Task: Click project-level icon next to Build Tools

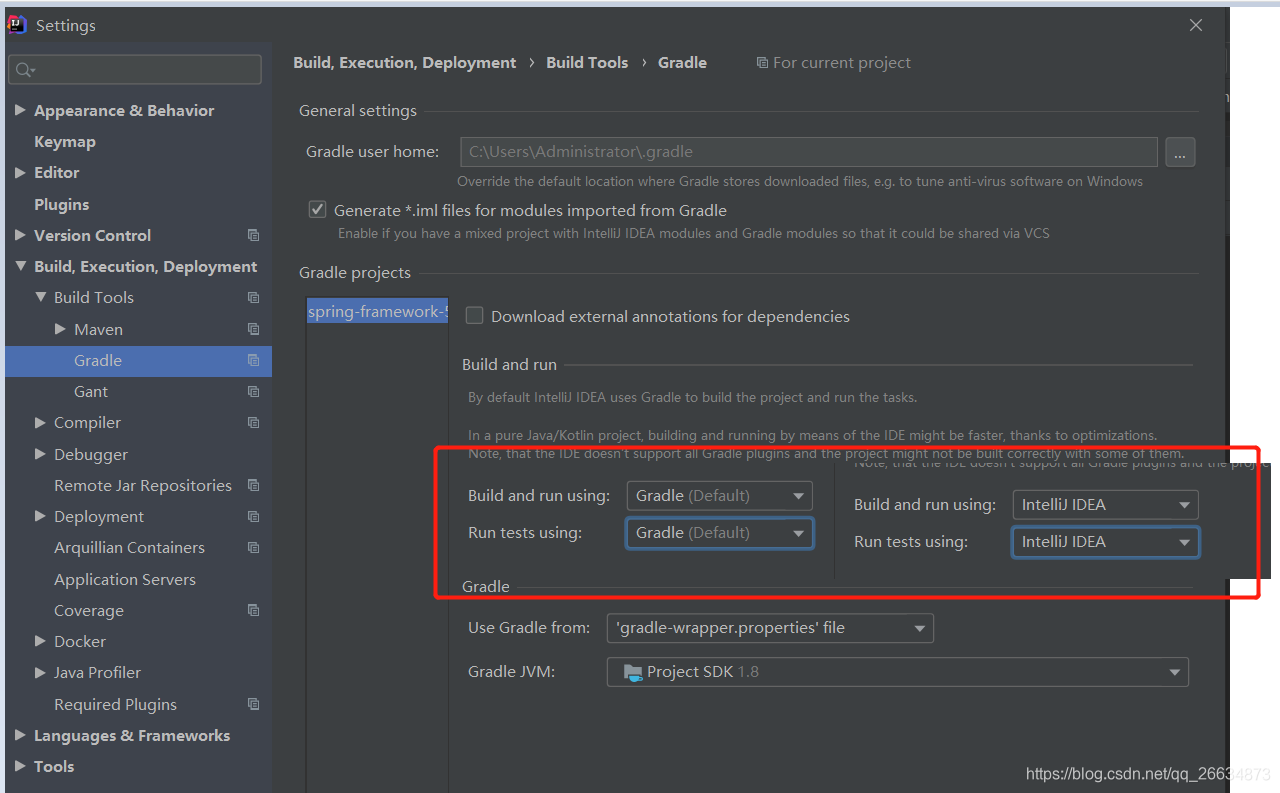Action: (253, 297)
